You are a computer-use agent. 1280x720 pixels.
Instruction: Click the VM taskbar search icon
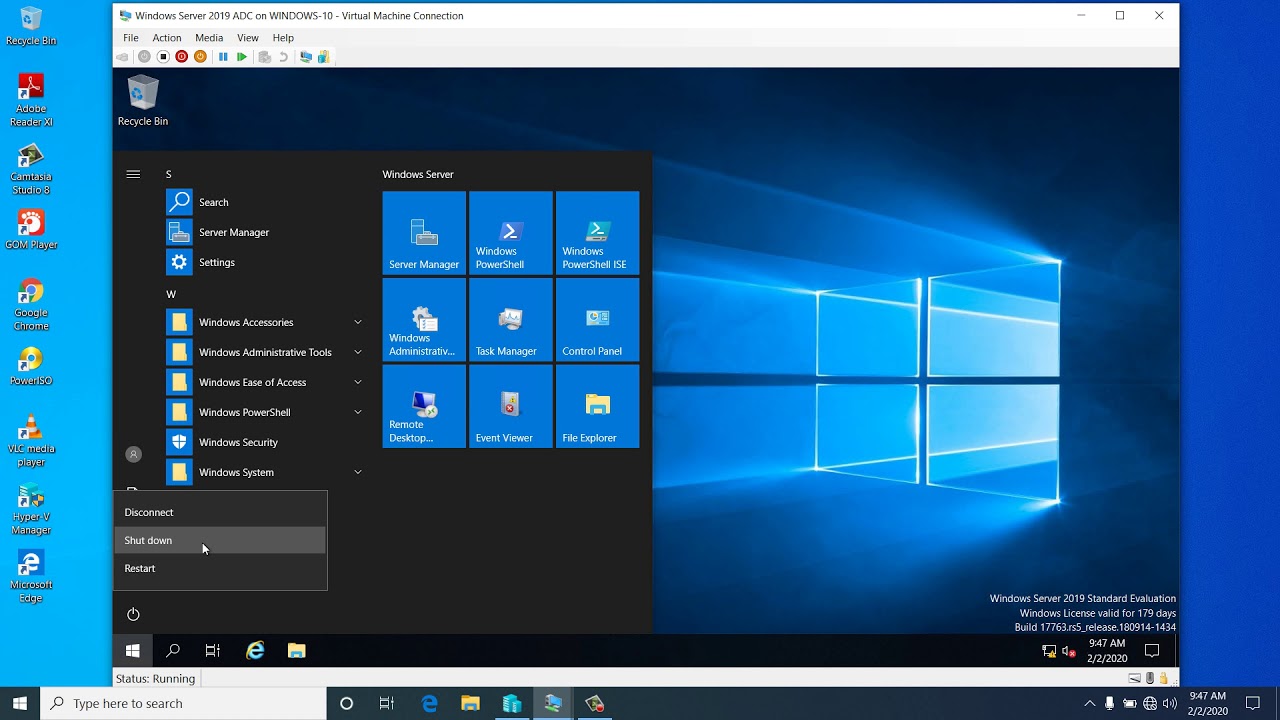point(172,651)
